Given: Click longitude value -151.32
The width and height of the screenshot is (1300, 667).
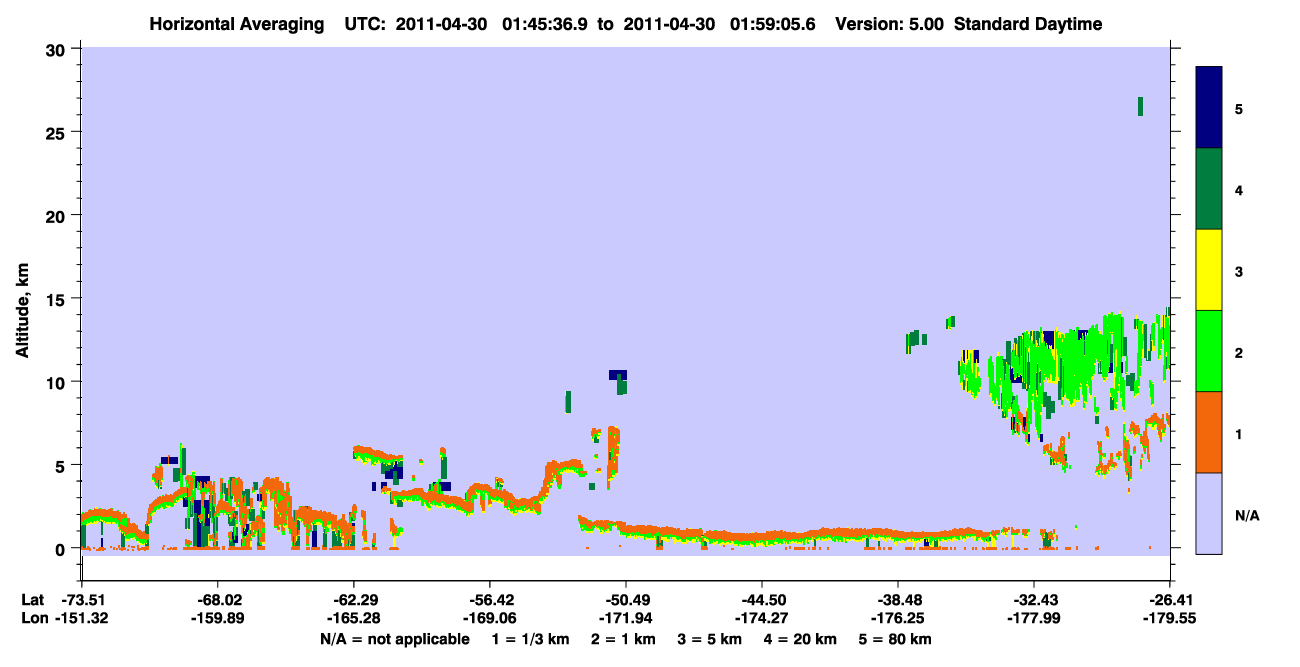Looking at the screenshot, I should [81, 619].
